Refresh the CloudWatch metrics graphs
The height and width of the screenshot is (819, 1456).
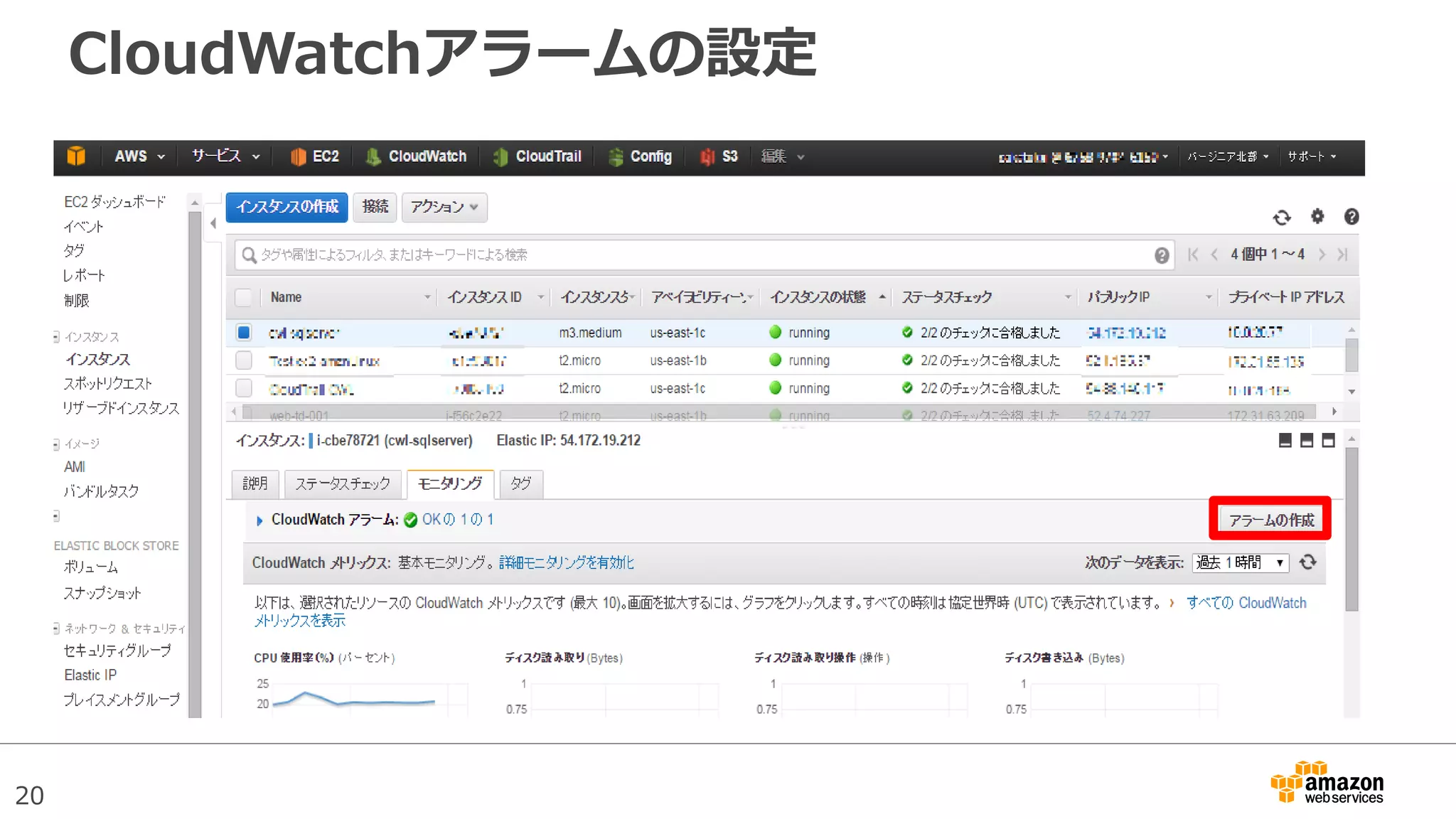[1308, 562]
